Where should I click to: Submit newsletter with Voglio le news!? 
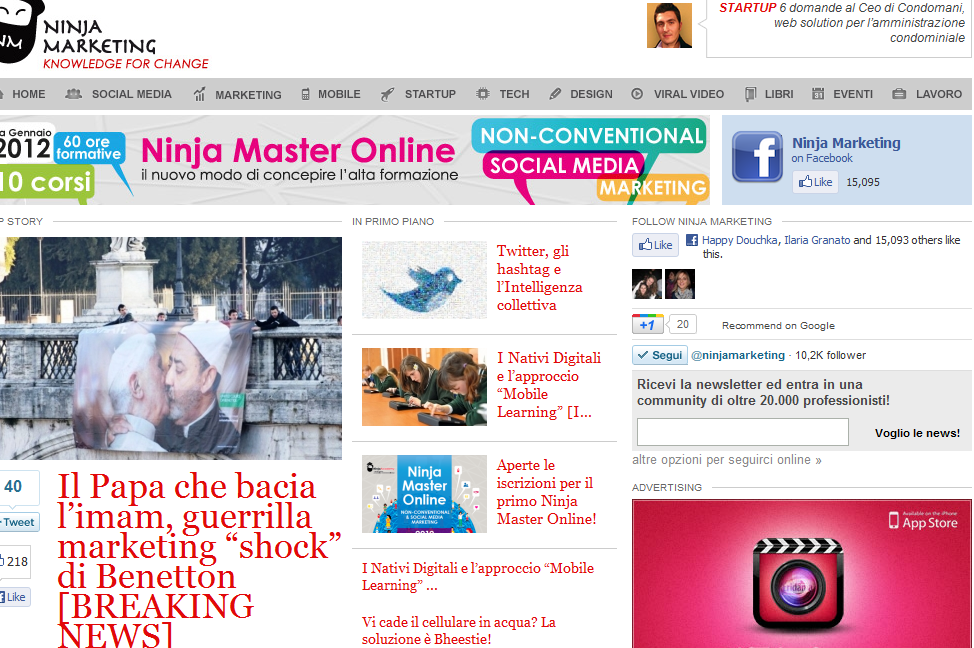click(x=916, y=433)
